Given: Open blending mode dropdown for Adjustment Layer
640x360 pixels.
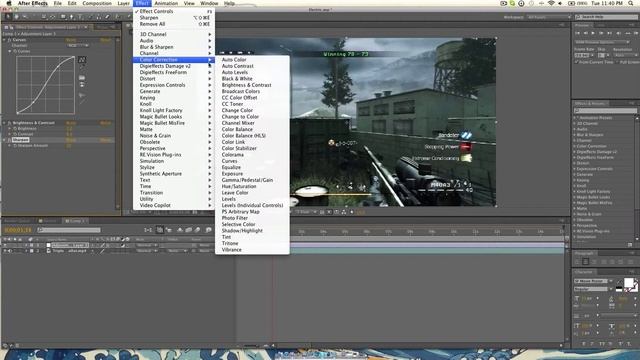Looking at the screenshot, I should click(x=147, y=245).
